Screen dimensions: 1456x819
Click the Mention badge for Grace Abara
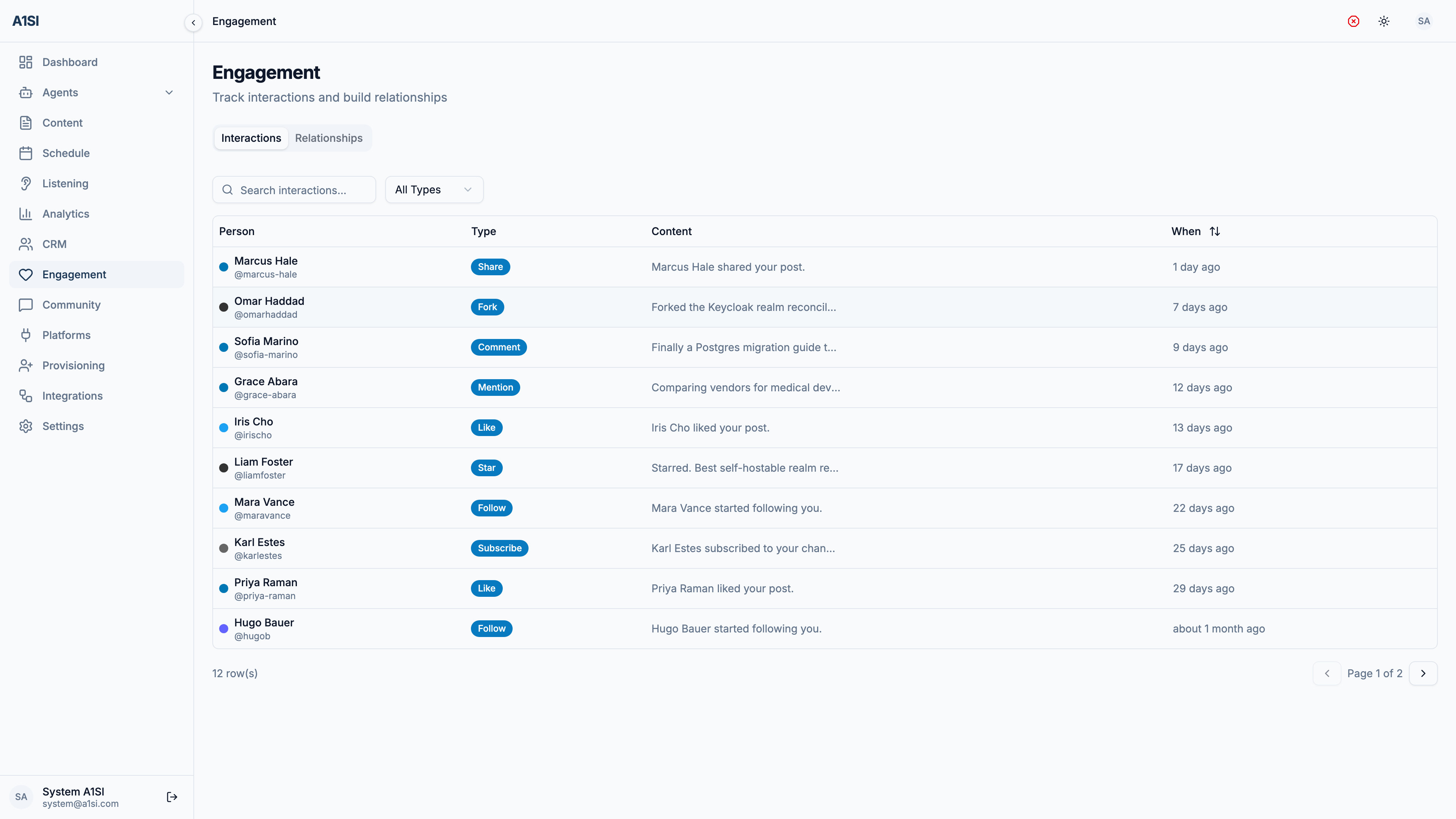click(495, 387)
